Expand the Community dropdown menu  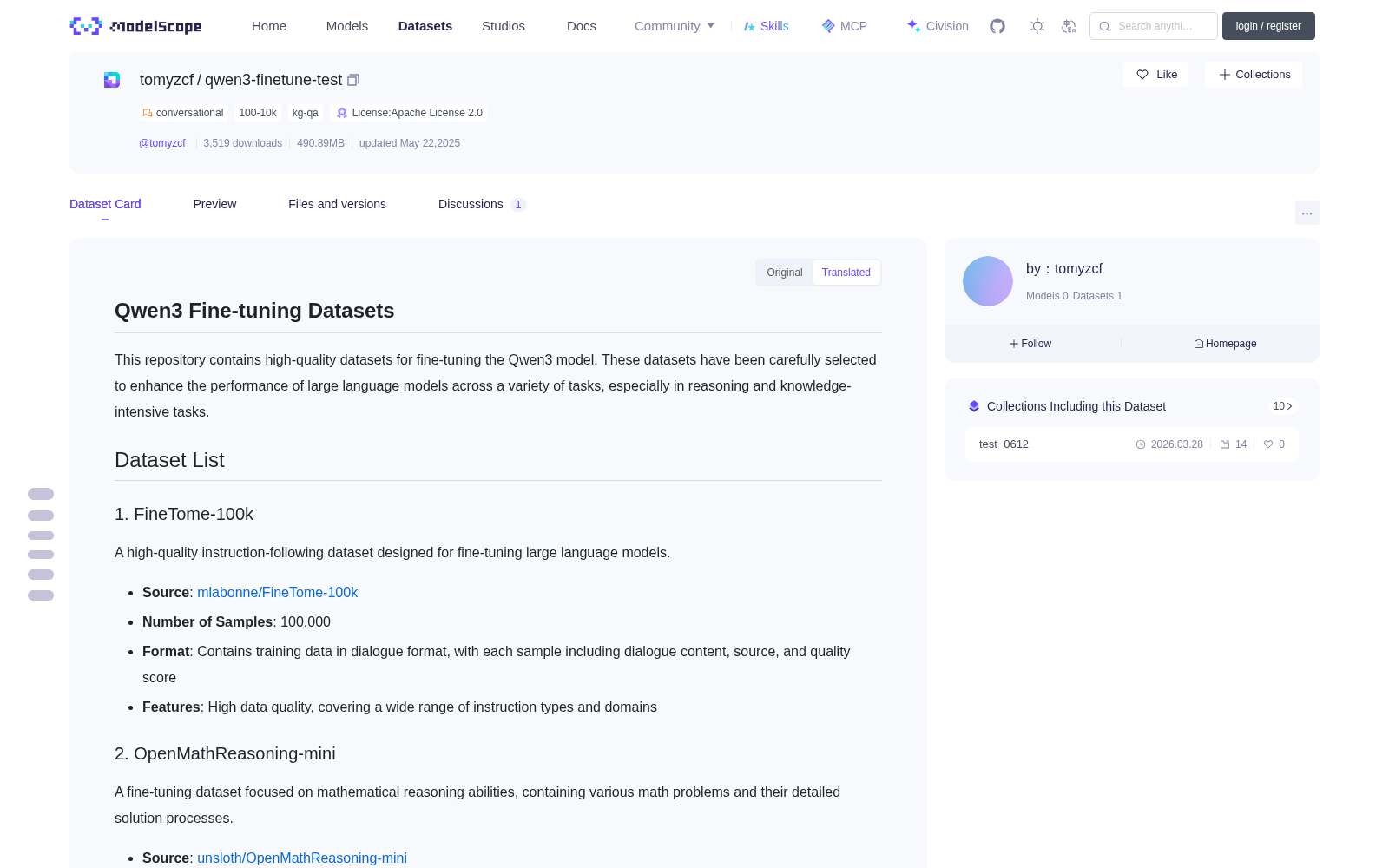click(x=675, y=26)
